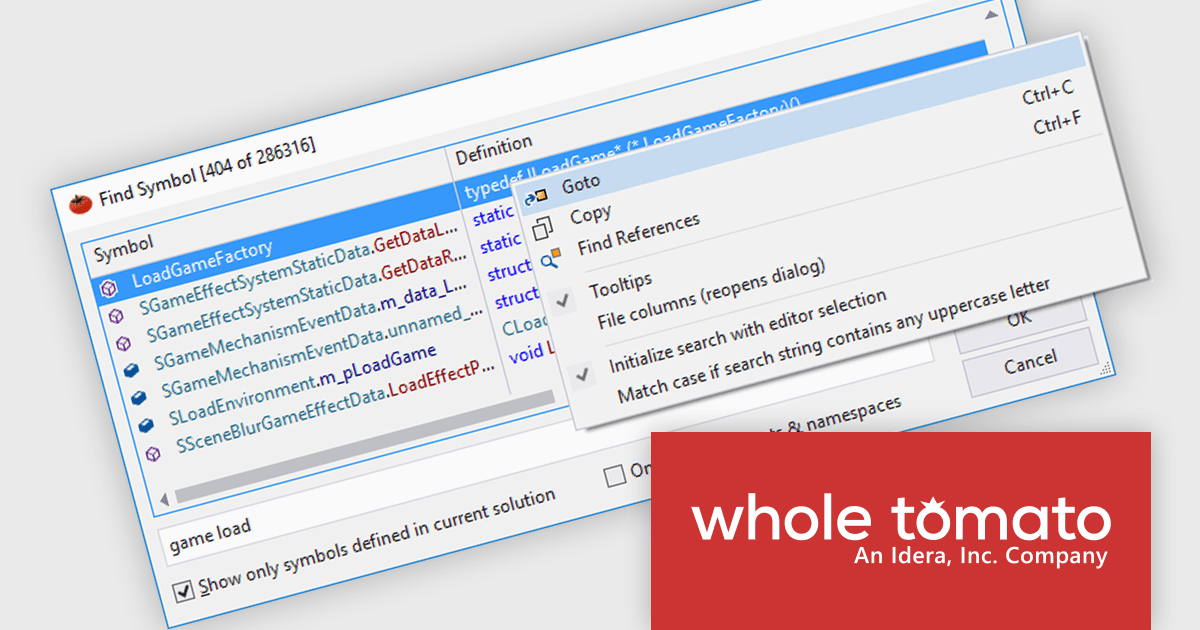This screenshot has width=1200, height=630.
Task: Click the icon beside SLoadEnvironment.m_pLoadGame row
Action: pos(146,425)
